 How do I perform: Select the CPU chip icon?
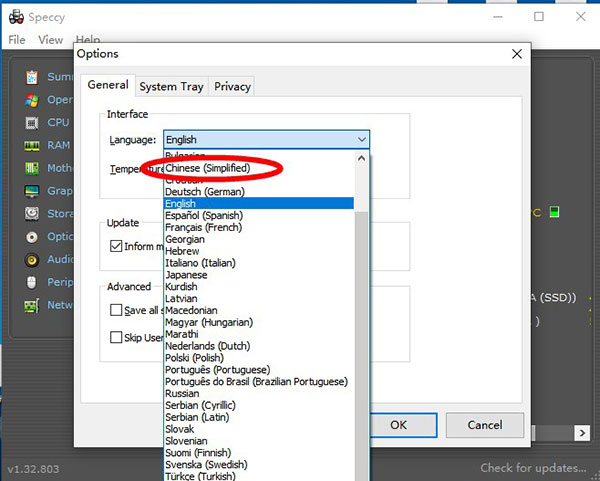coord(32,123)
